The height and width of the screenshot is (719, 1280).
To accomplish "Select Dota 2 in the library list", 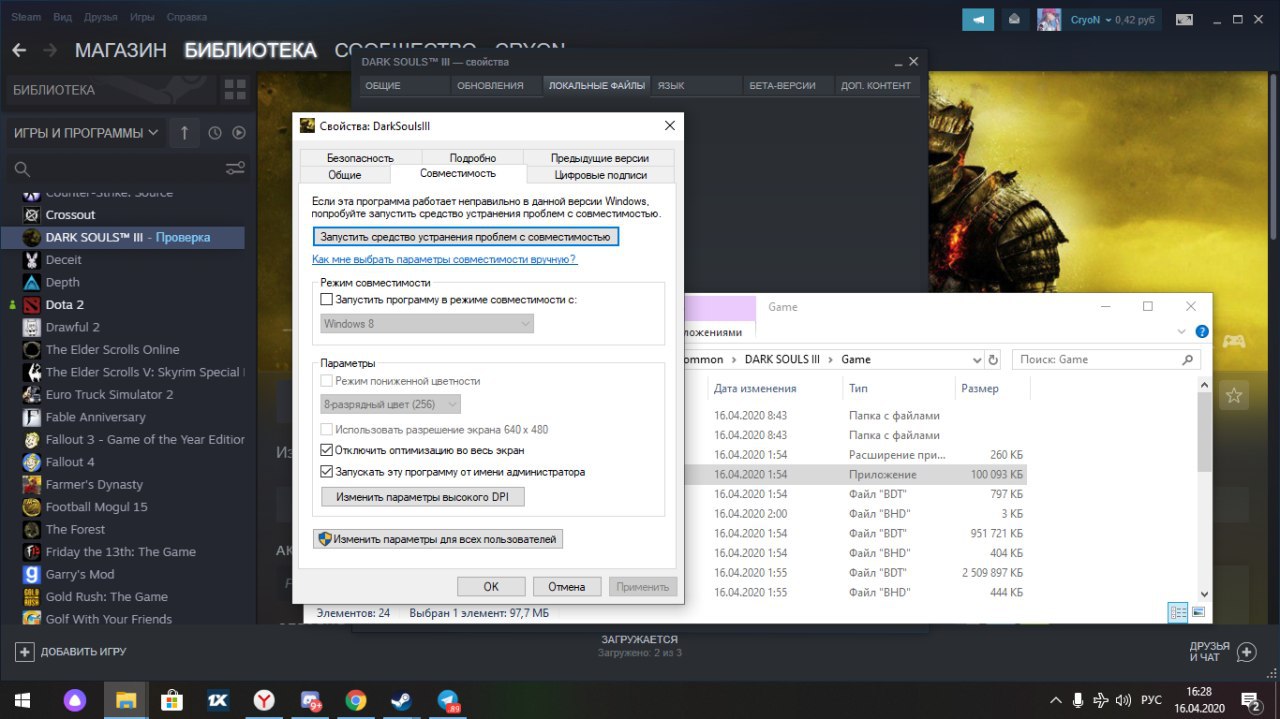I will [65, 304].
